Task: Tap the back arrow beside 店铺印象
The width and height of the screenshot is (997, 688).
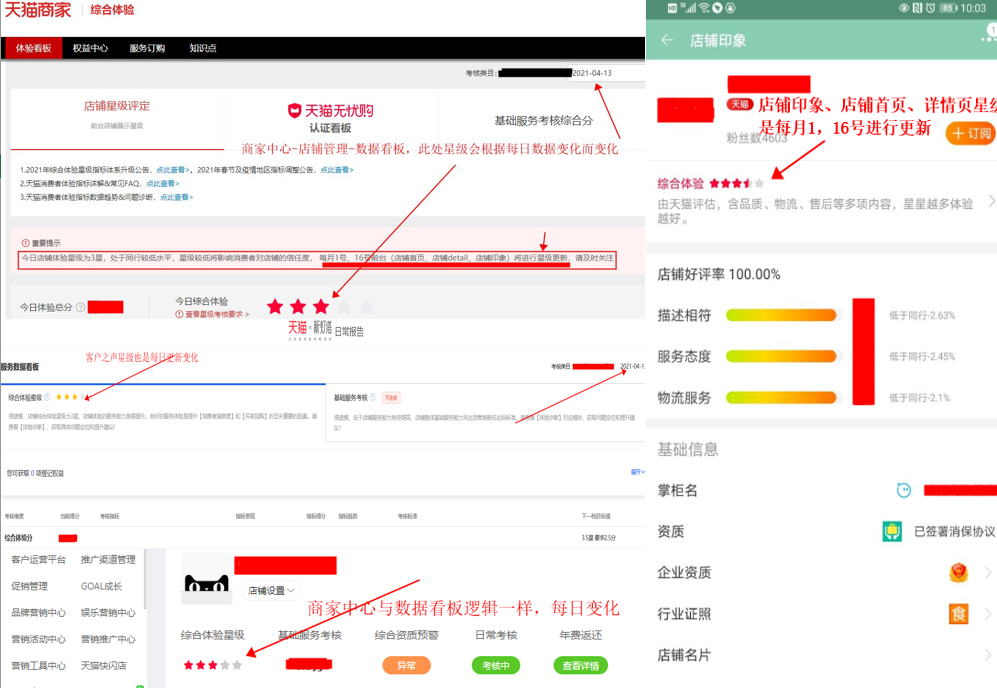Action: (x=667, y=41)
